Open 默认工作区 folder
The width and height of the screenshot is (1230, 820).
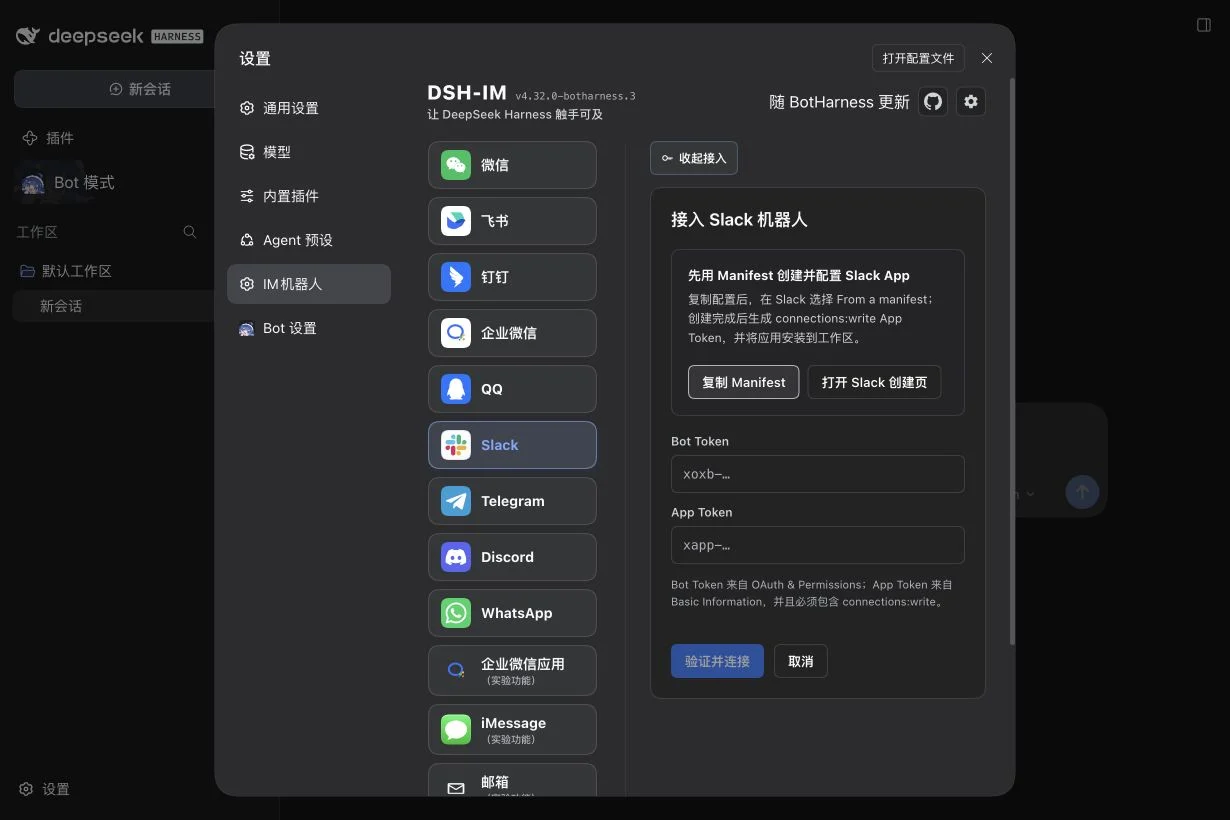pyautogui.click(x=66, y=271)
